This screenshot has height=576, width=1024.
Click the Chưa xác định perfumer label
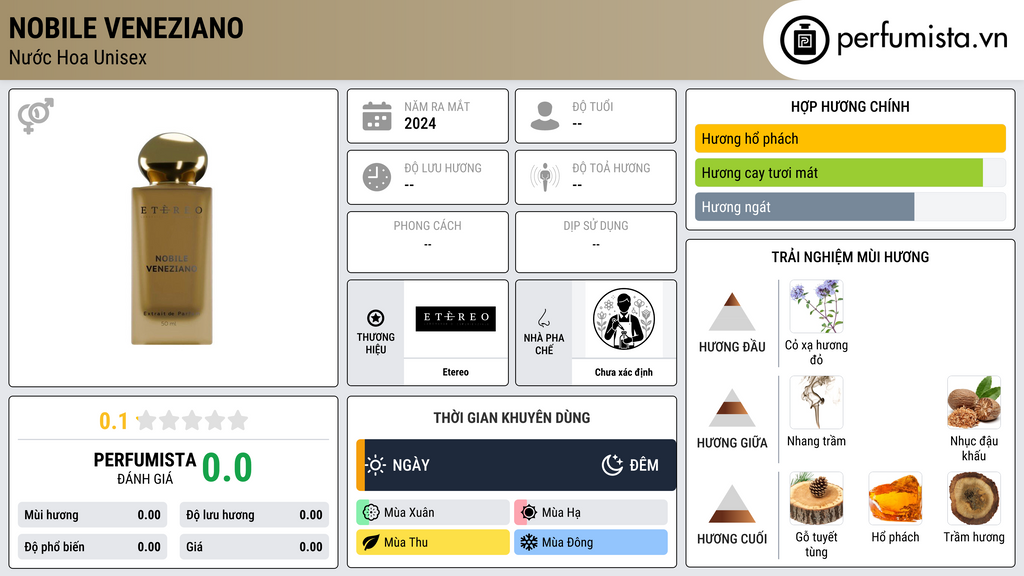point(624,372)
